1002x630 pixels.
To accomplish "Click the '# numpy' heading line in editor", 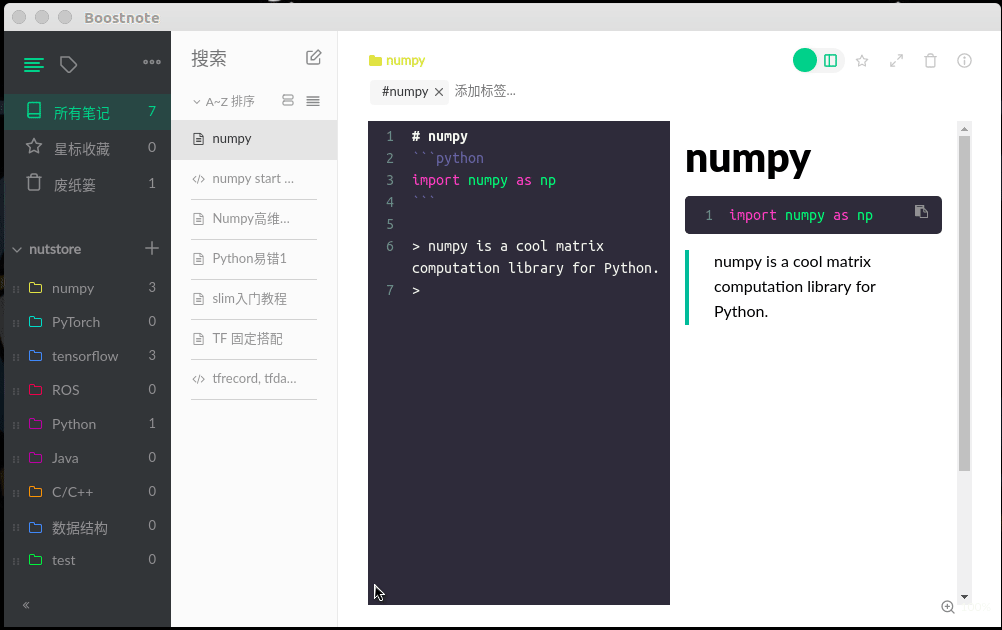I will tap(440, 136).
